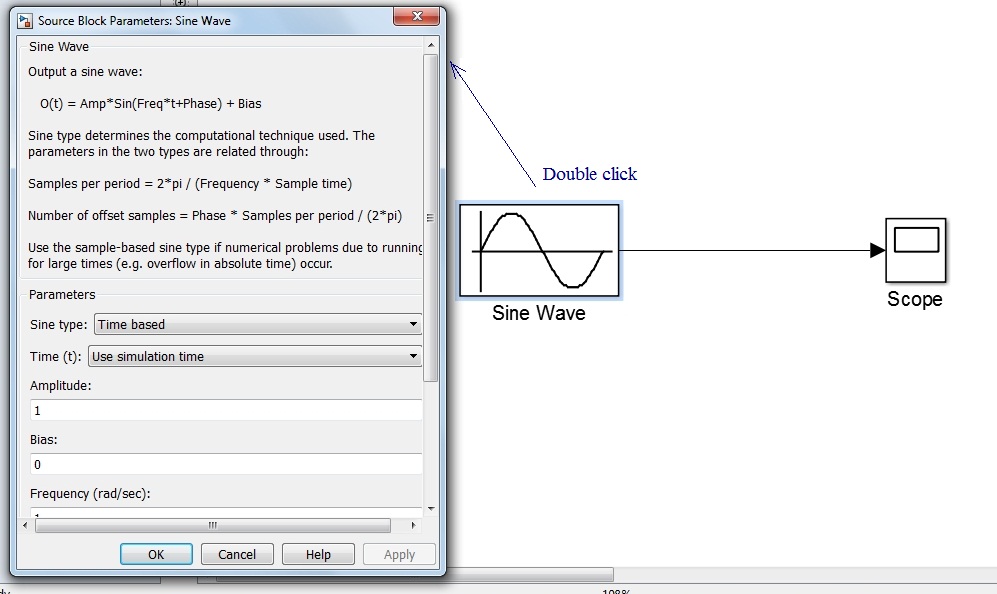Click the dialog's vertical scrollbar up arrow
Viewport: 997px width, 594px height.
[x=431, y=46]
